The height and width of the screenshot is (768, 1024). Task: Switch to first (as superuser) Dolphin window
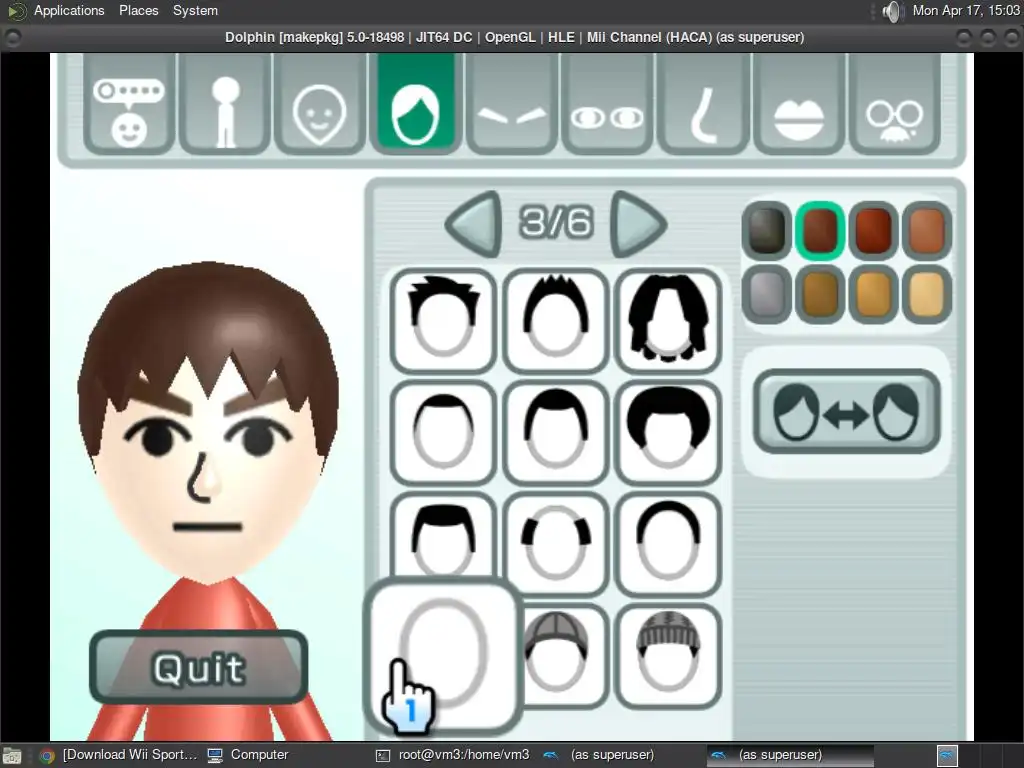click(599, 755)
